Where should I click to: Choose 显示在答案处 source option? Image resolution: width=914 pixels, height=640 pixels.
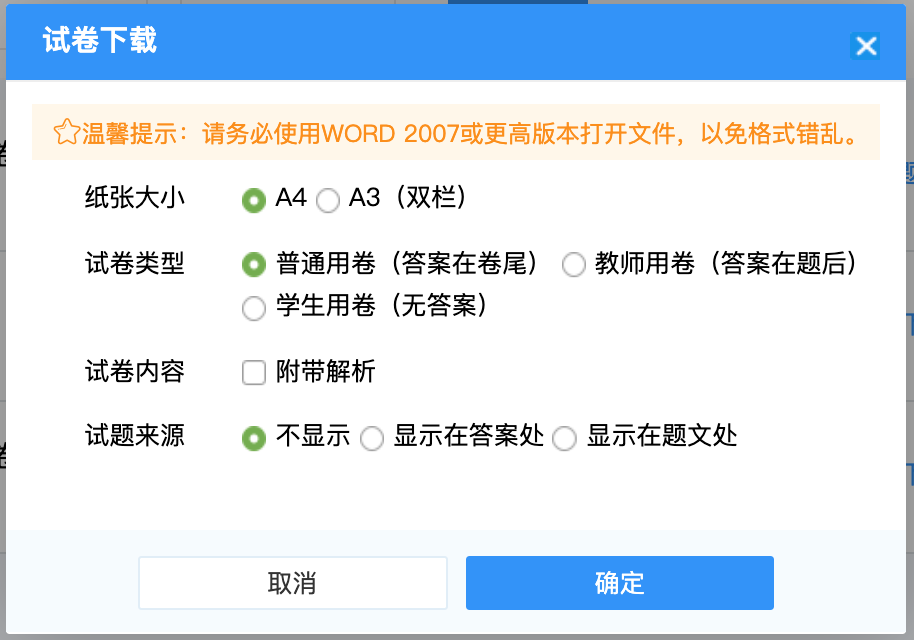pos(371,438)
